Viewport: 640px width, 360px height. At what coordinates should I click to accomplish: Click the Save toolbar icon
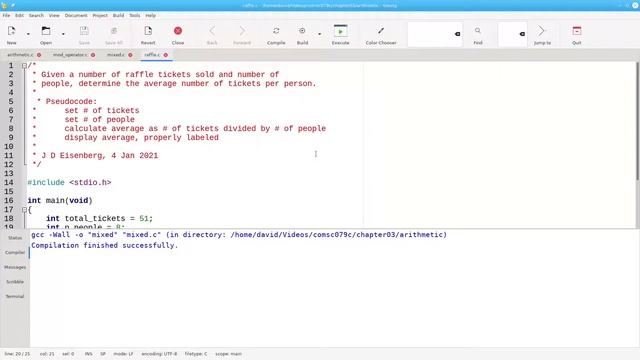click(x=84, y=31)
